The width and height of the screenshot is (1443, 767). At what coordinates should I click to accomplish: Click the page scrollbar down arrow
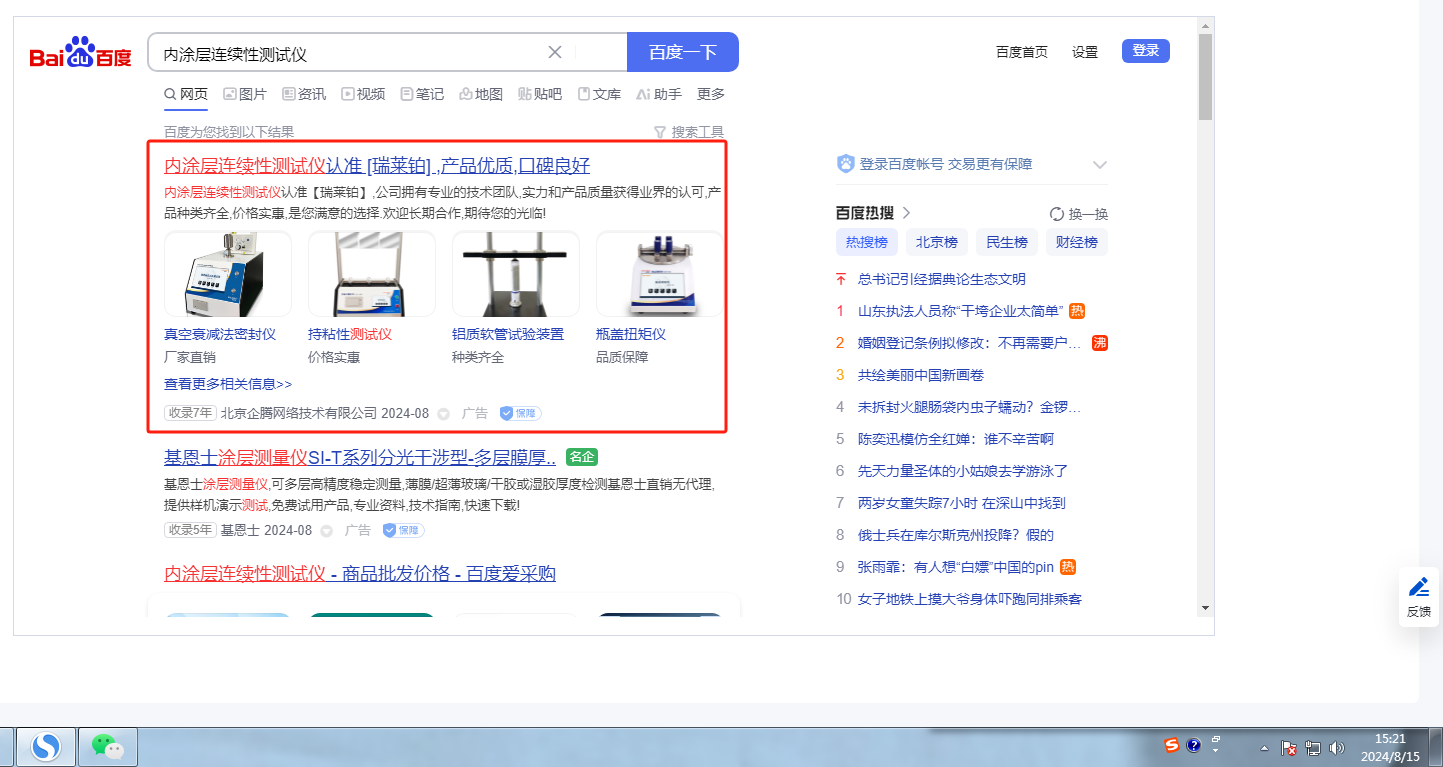pyautogui.click(x=1205, y=607)
